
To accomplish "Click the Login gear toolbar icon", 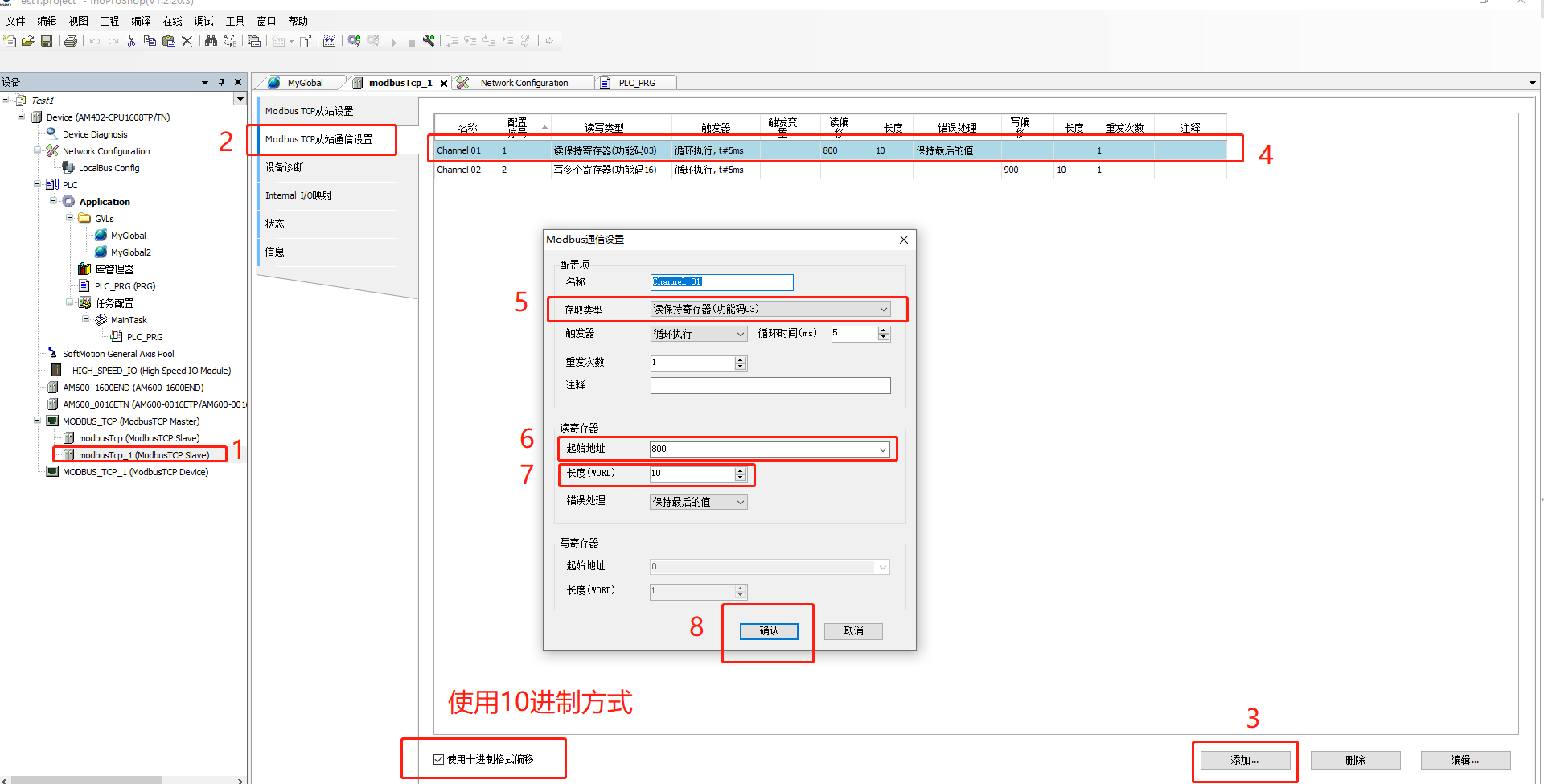I will pyautogui.click(x=354, y=41).
